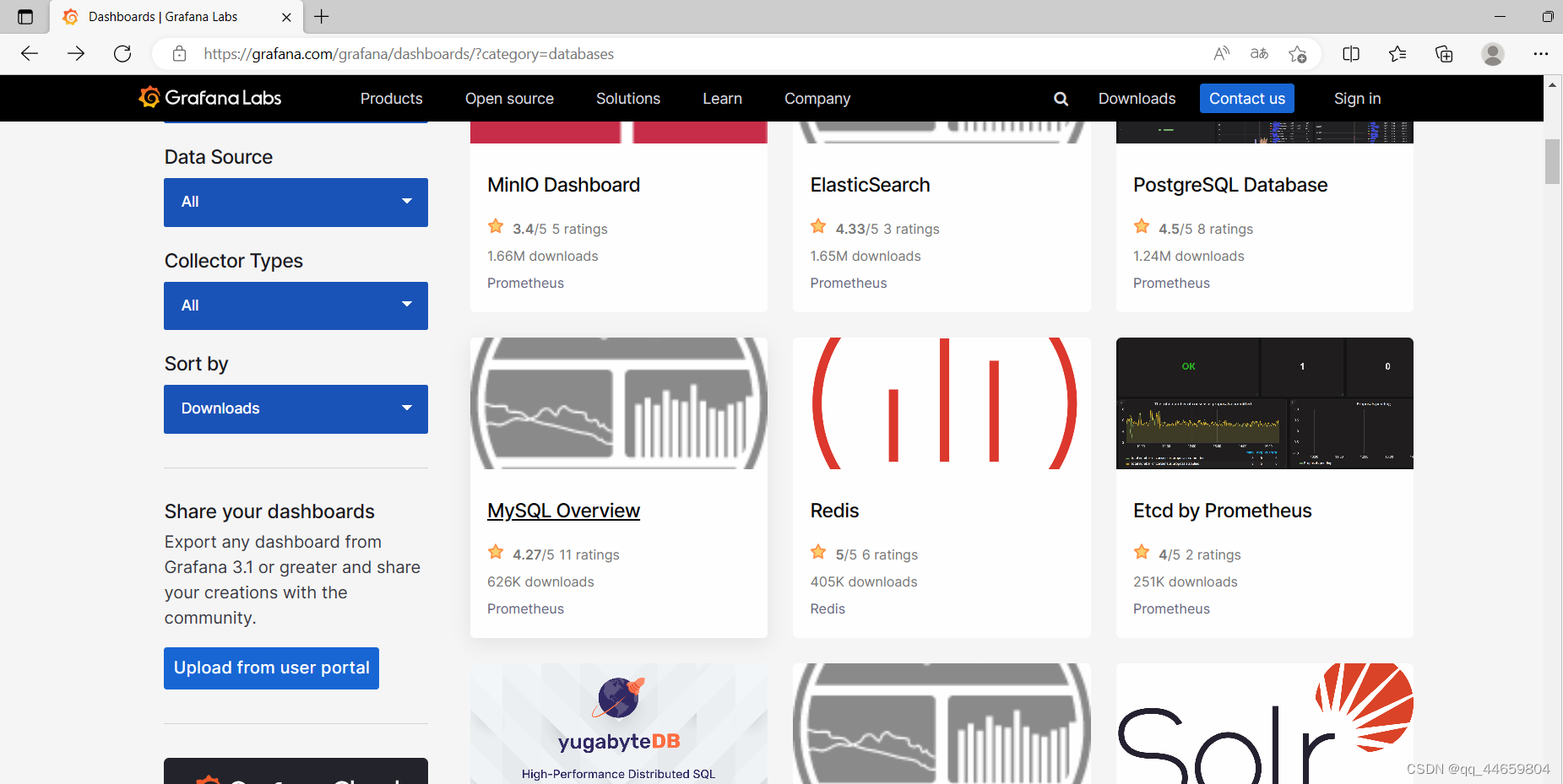
Task: Click the Solr logo thumbnail
Action: click(x=1265, y=723)
